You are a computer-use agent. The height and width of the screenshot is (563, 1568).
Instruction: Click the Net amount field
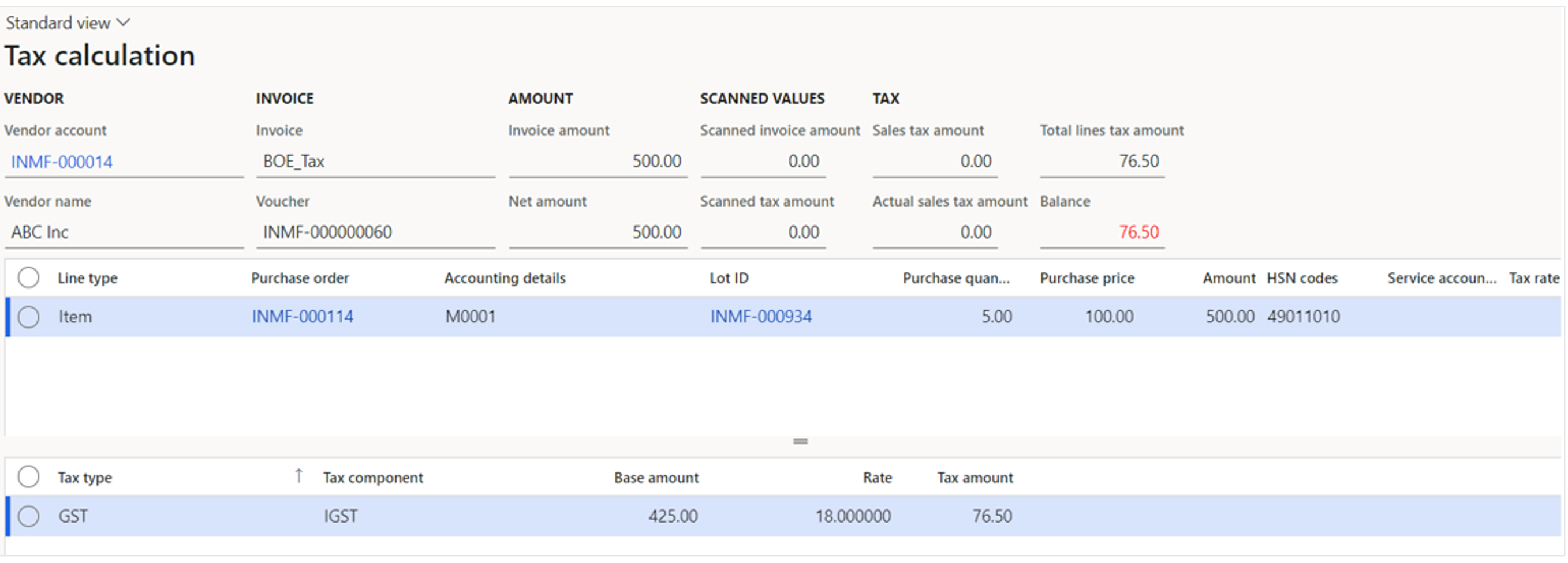click(x=598, y=233)
